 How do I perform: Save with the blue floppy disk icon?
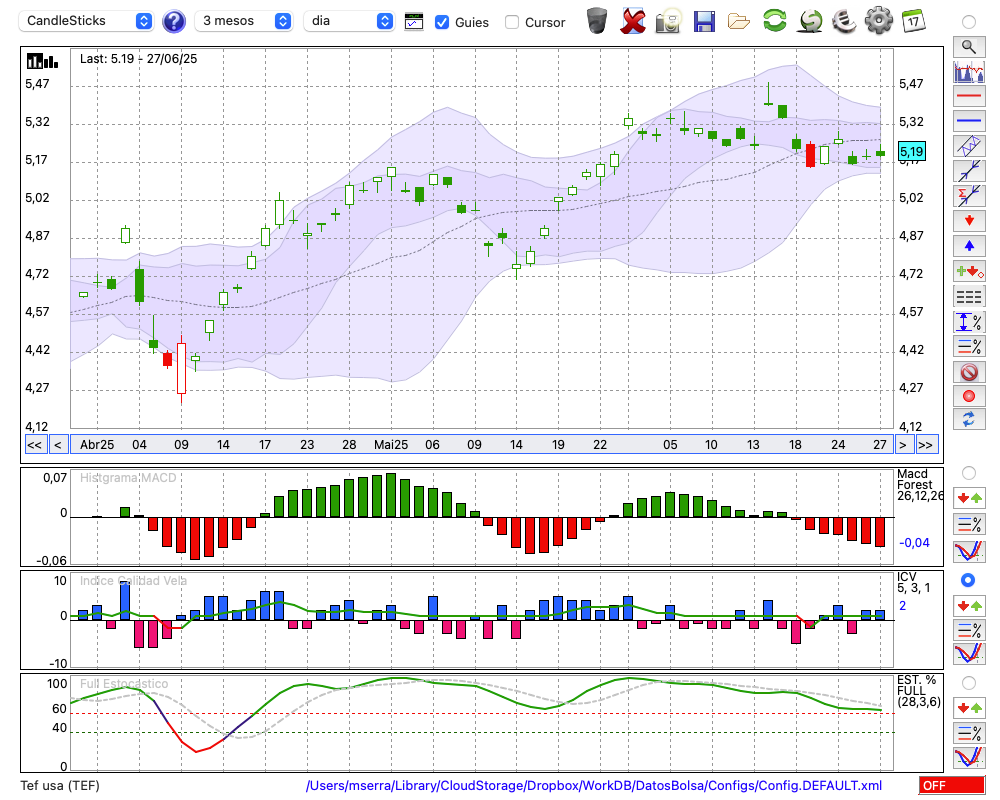704,21
